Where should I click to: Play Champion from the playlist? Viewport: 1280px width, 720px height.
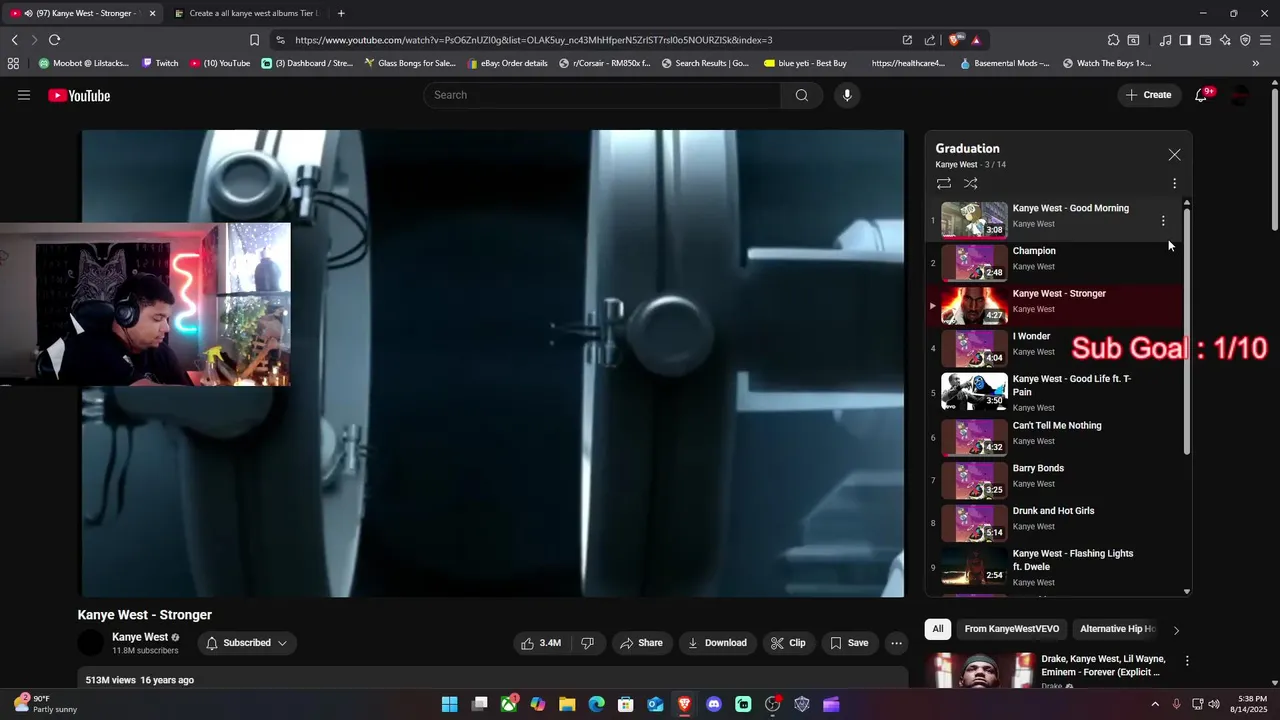(1054, 263)
